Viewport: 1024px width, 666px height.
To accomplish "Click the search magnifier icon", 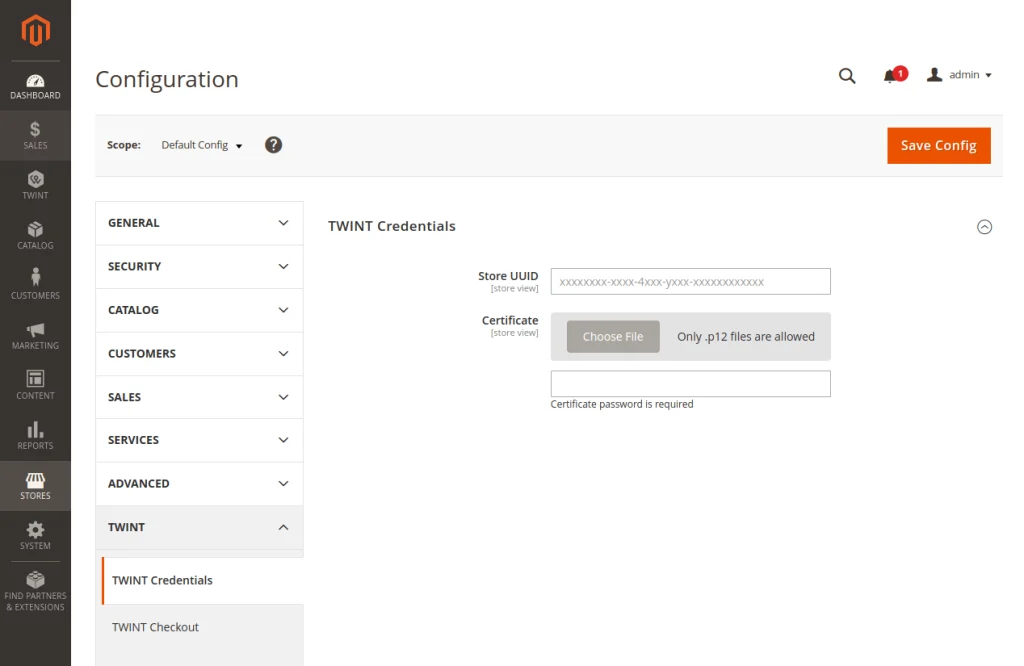I will click(x=847, y=76).
